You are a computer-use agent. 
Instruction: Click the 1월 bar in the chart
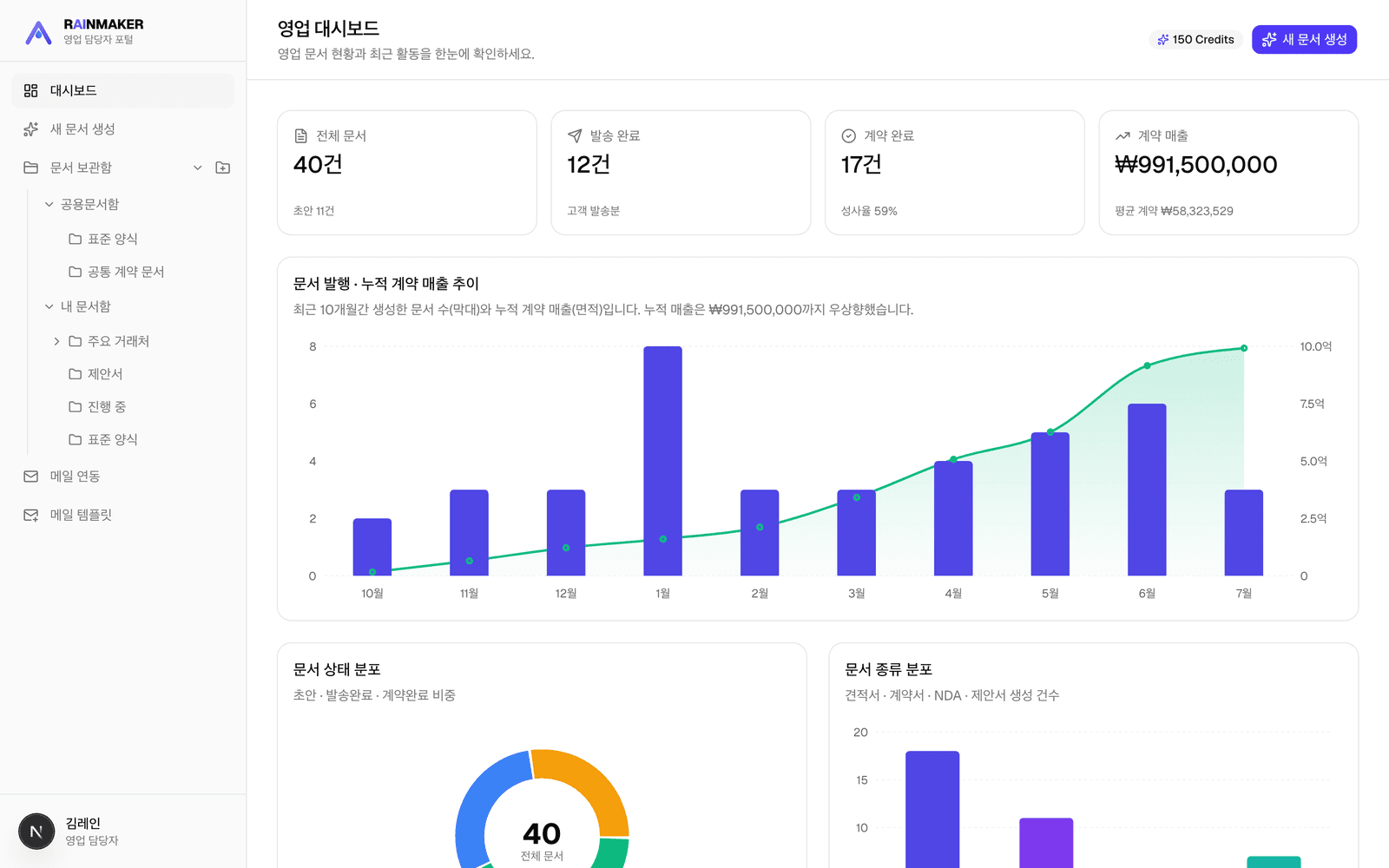point(663,461)
